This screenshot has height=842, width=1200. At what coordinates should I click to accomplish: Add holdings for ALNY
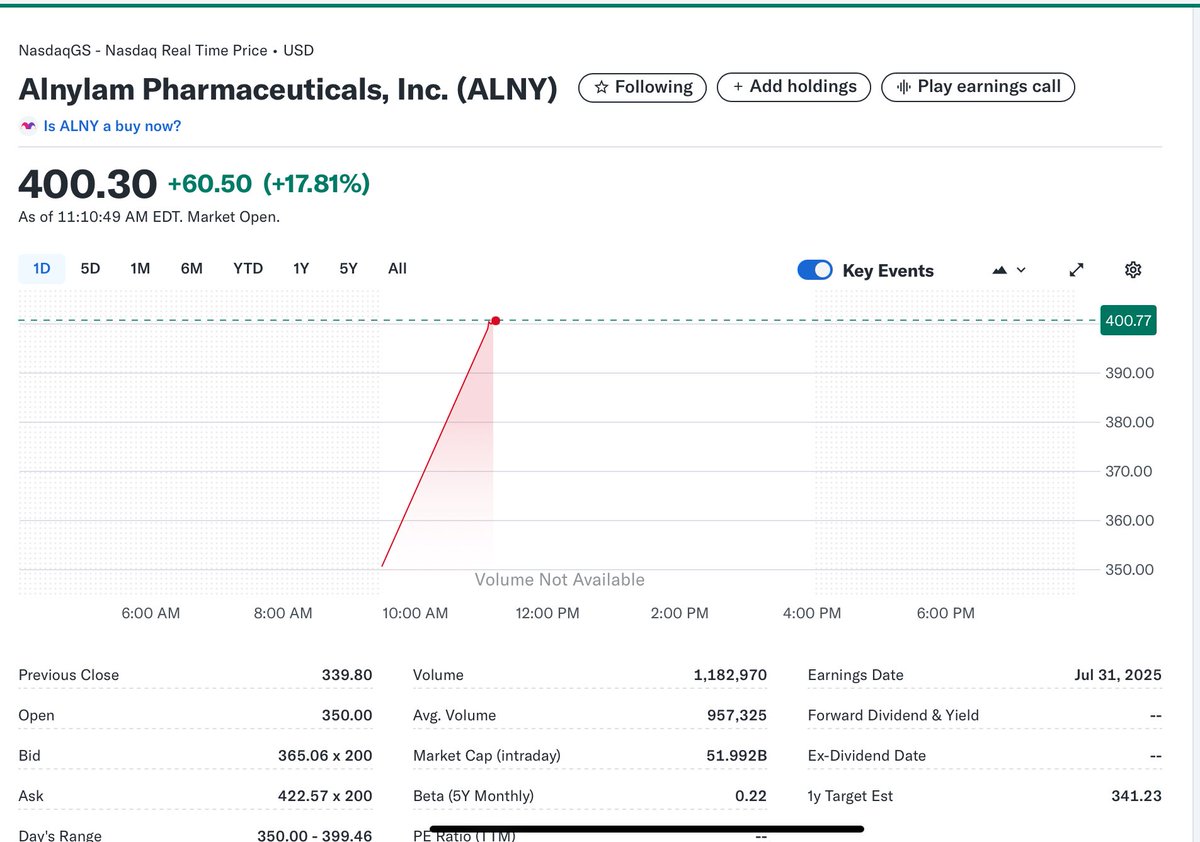coord(794,87)
